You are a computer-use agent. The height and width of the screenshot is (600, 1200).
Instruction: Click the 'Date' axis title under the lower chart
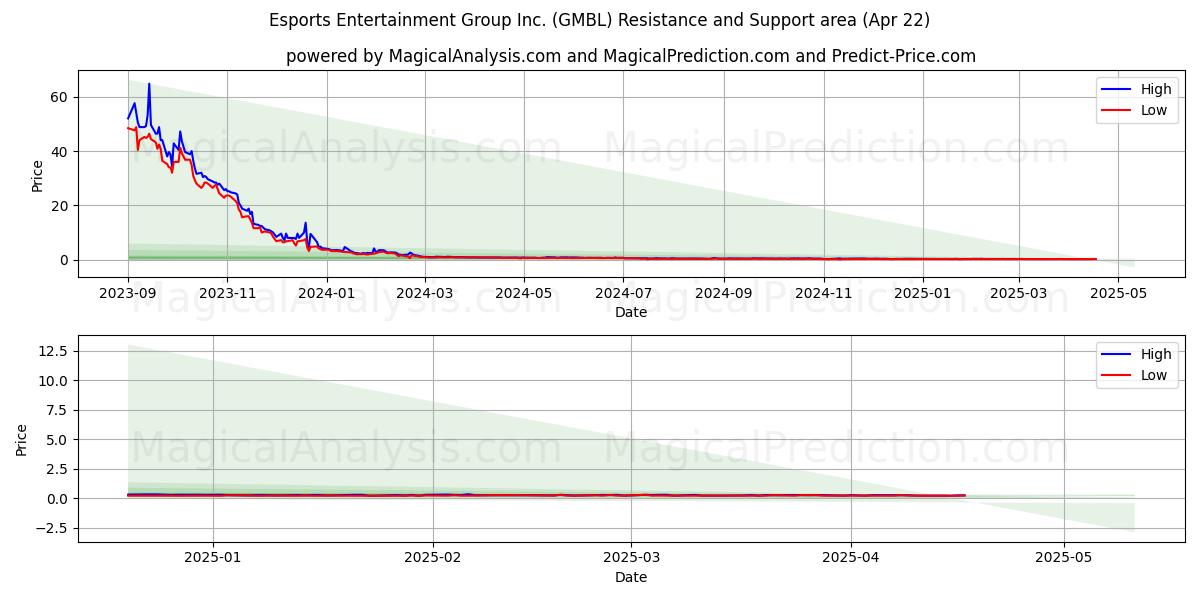pyautogui.click(x=631, y=577)
